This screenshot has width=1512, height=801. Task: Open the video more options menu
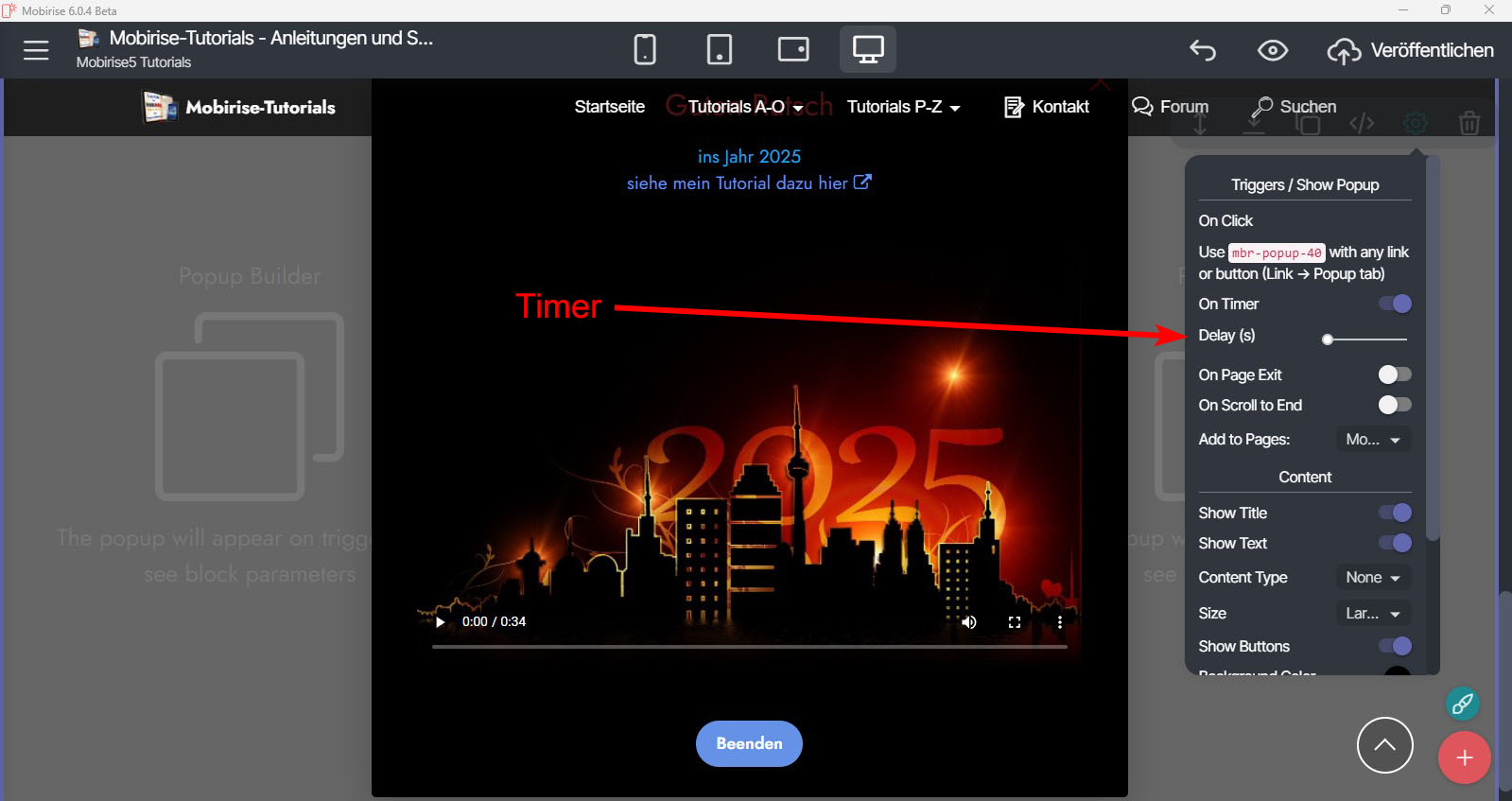coord(1060,622)
